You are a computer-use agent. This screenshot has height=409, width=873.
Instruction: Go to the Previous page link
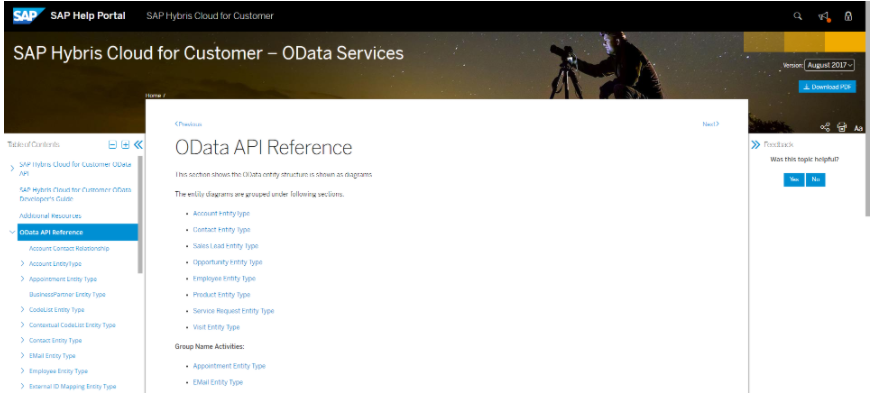click(x=188, y=124)
